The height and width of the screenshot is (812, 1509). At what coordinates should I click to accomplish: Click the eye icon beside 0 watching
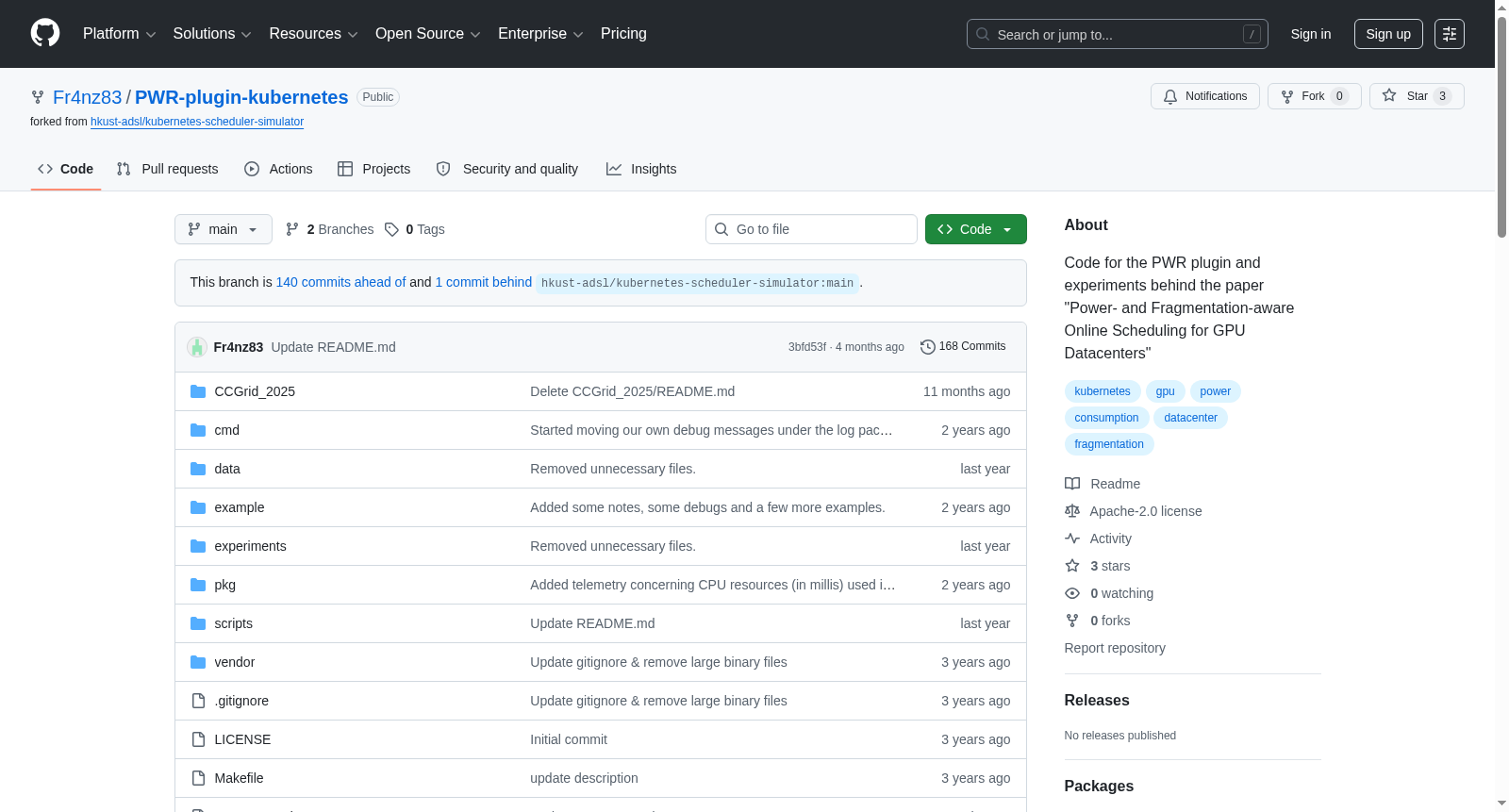tap(1072, 593)
